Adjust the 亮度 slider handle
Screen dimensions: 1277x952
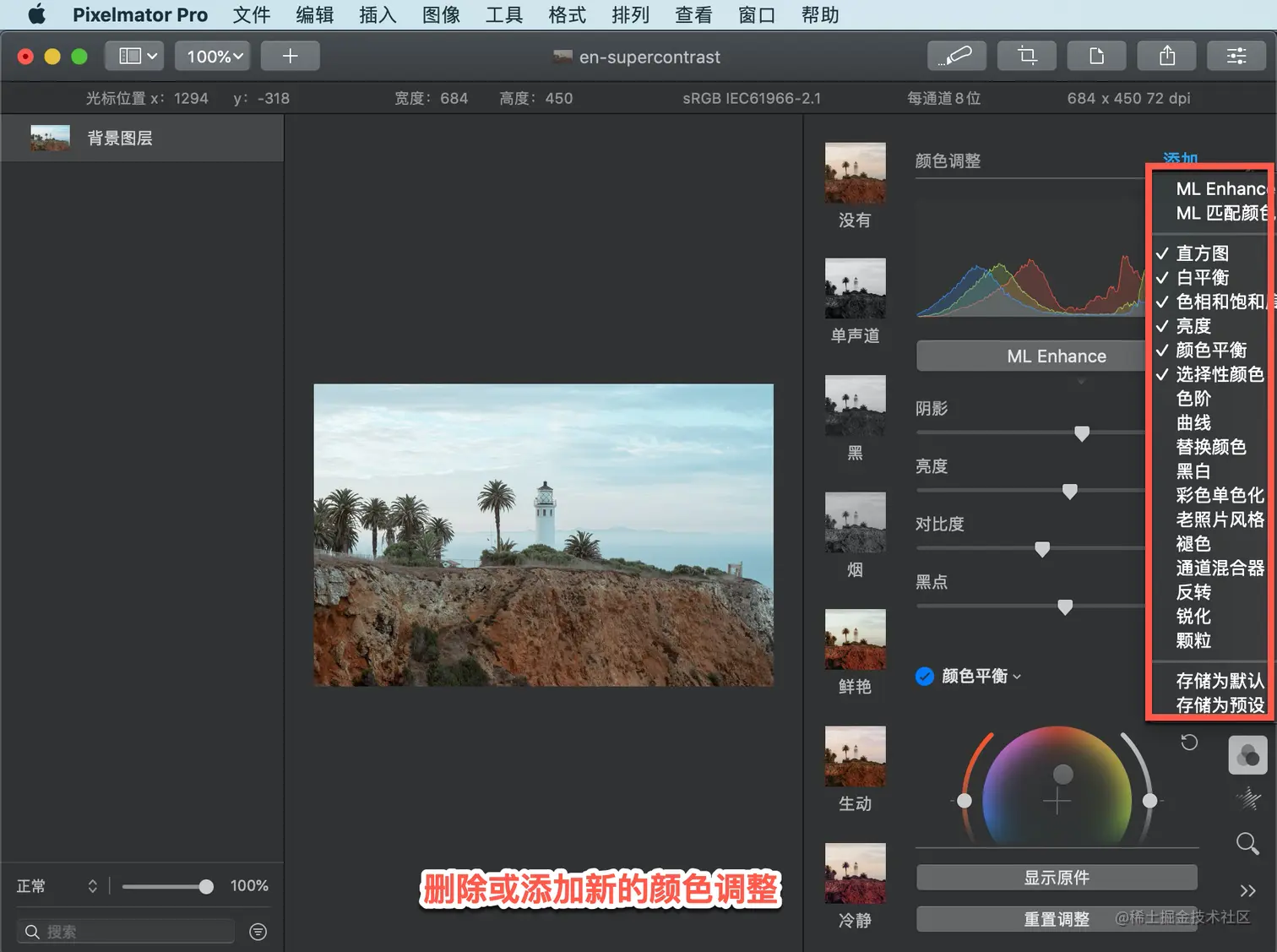[1069, 492]
